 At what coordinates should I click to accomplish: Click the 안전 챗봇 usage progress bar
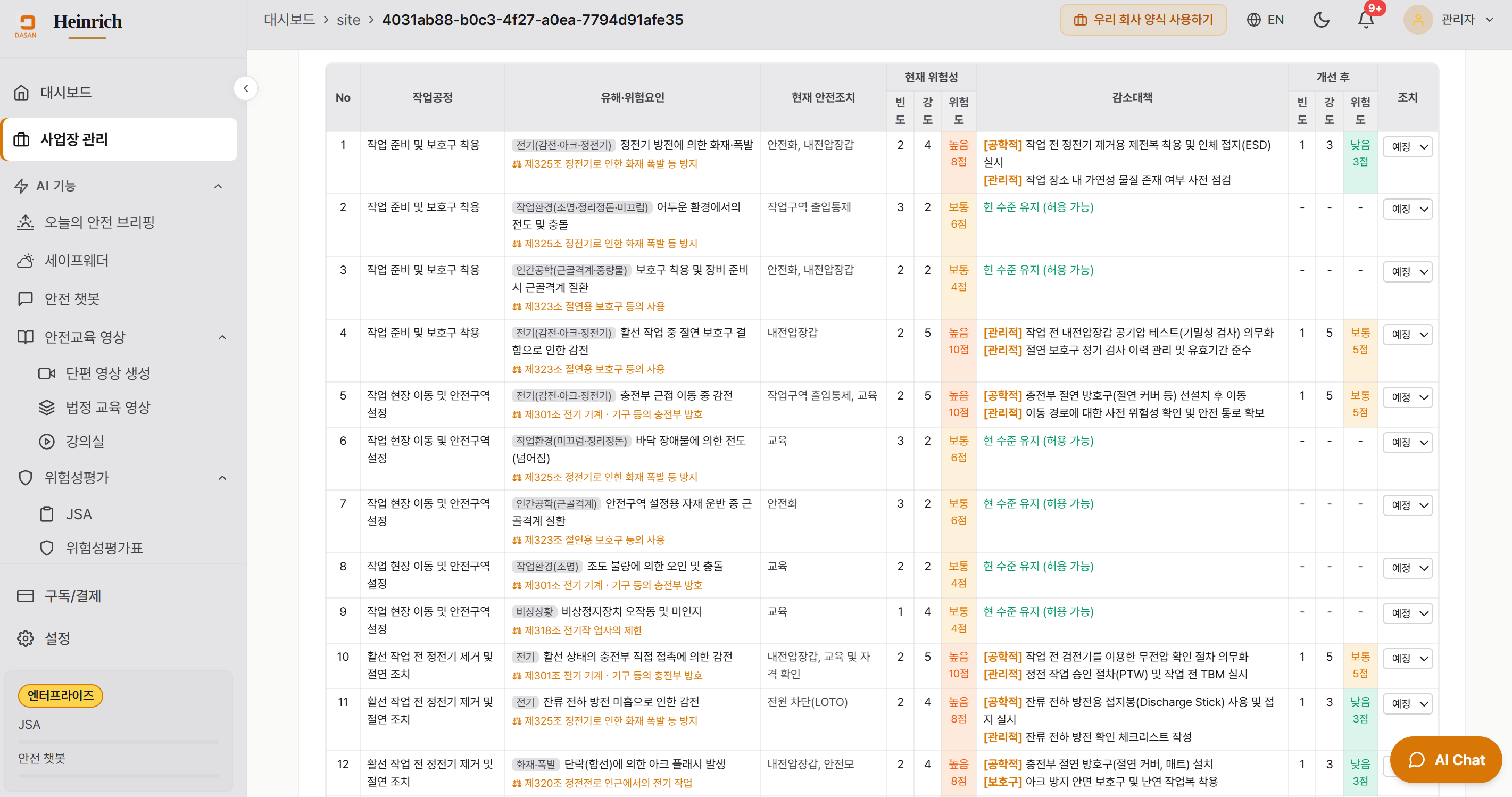119,775
